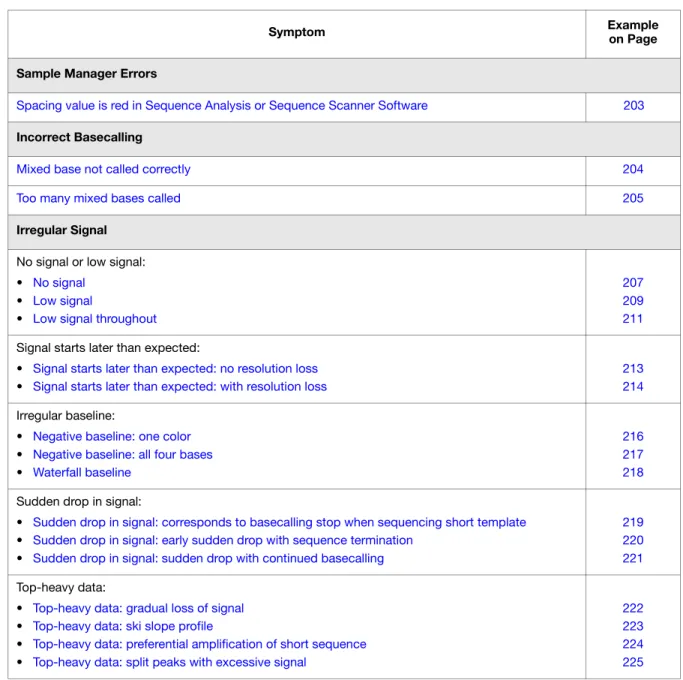
Task: Open 'Low signal throughout' link
Action: click(95, 319)
